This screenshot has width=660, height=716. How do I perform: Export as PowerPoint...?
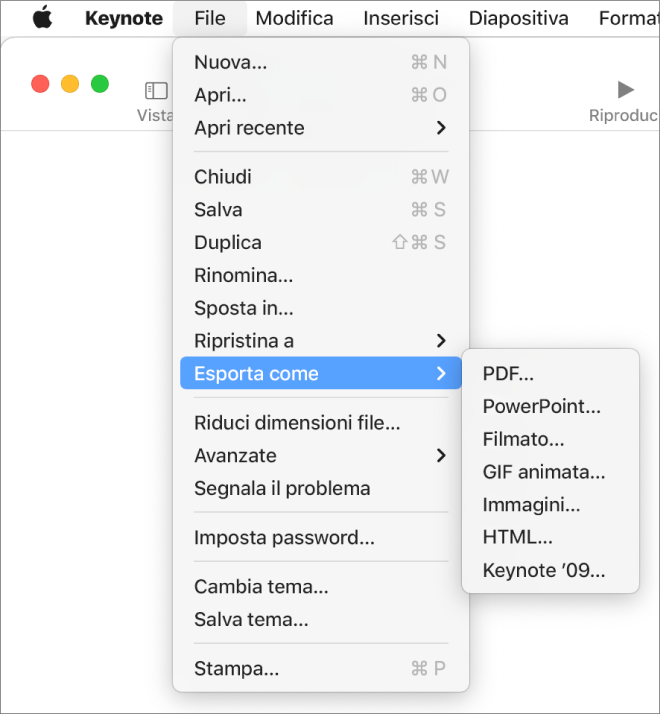pyautogui.click(x=550, y=406)
